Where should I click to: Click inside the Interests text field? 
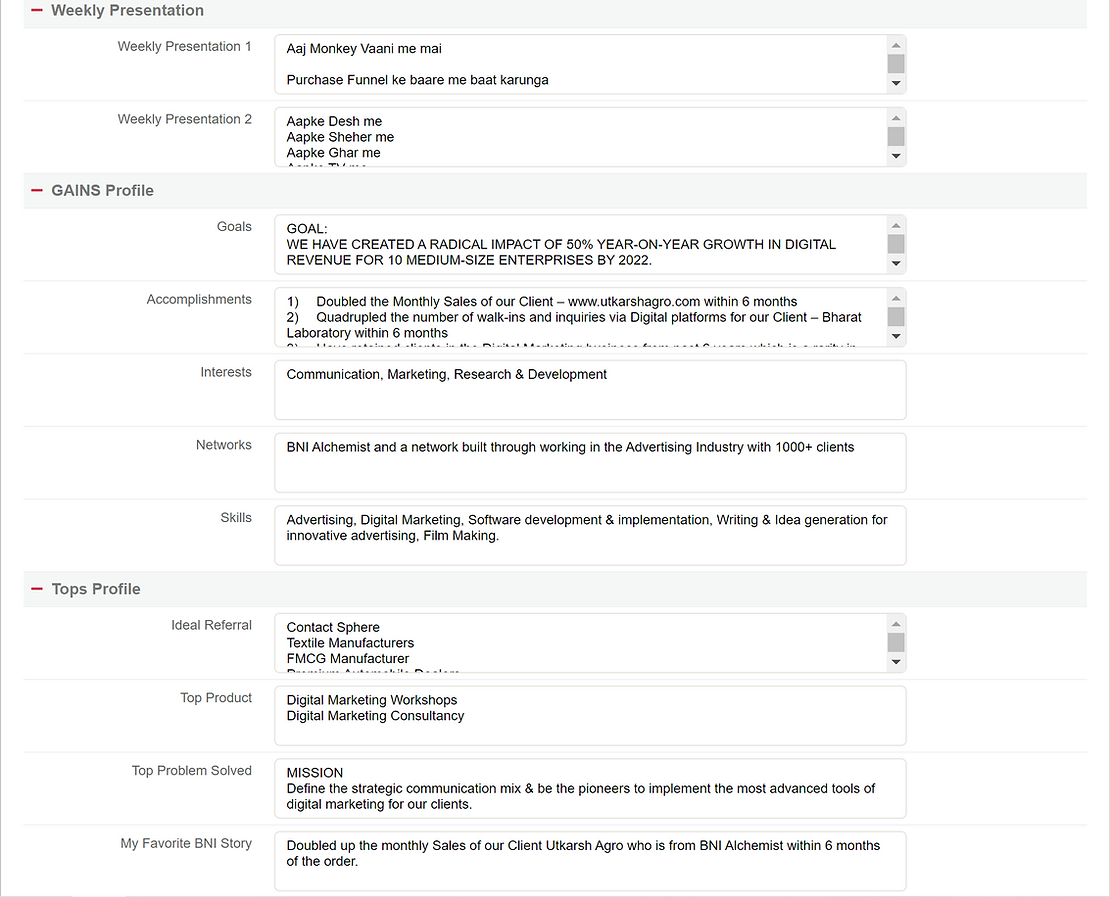pos(590,390)
